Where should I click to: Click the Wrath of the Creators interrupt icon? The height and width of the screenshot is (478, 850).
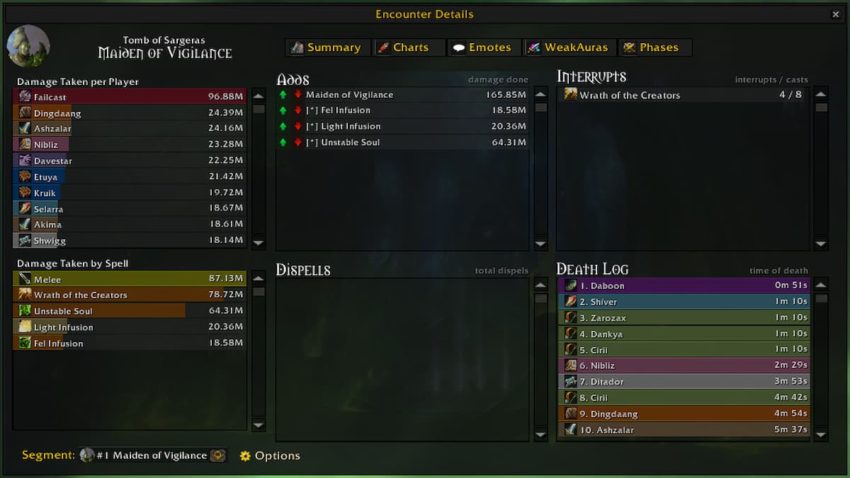click(x=570, y=94)
